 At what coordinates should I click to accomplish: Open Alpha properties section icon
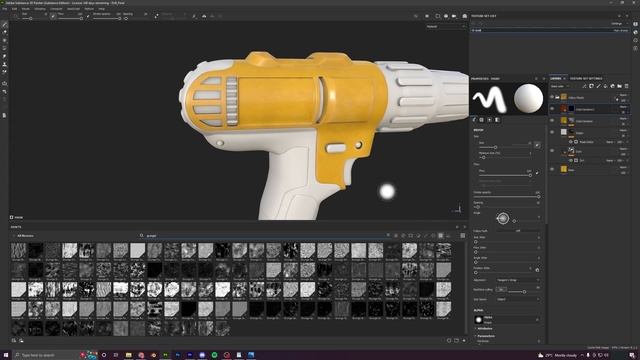point(482,120)
